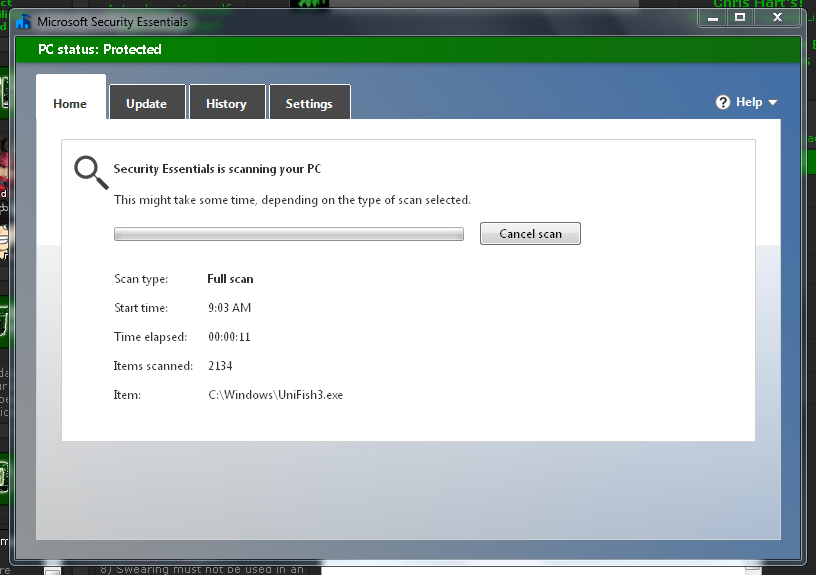Viewport: 816px width, 575px height.
Task: Click the time elapsed value '00:00:11'
Action: pos(230,337)
